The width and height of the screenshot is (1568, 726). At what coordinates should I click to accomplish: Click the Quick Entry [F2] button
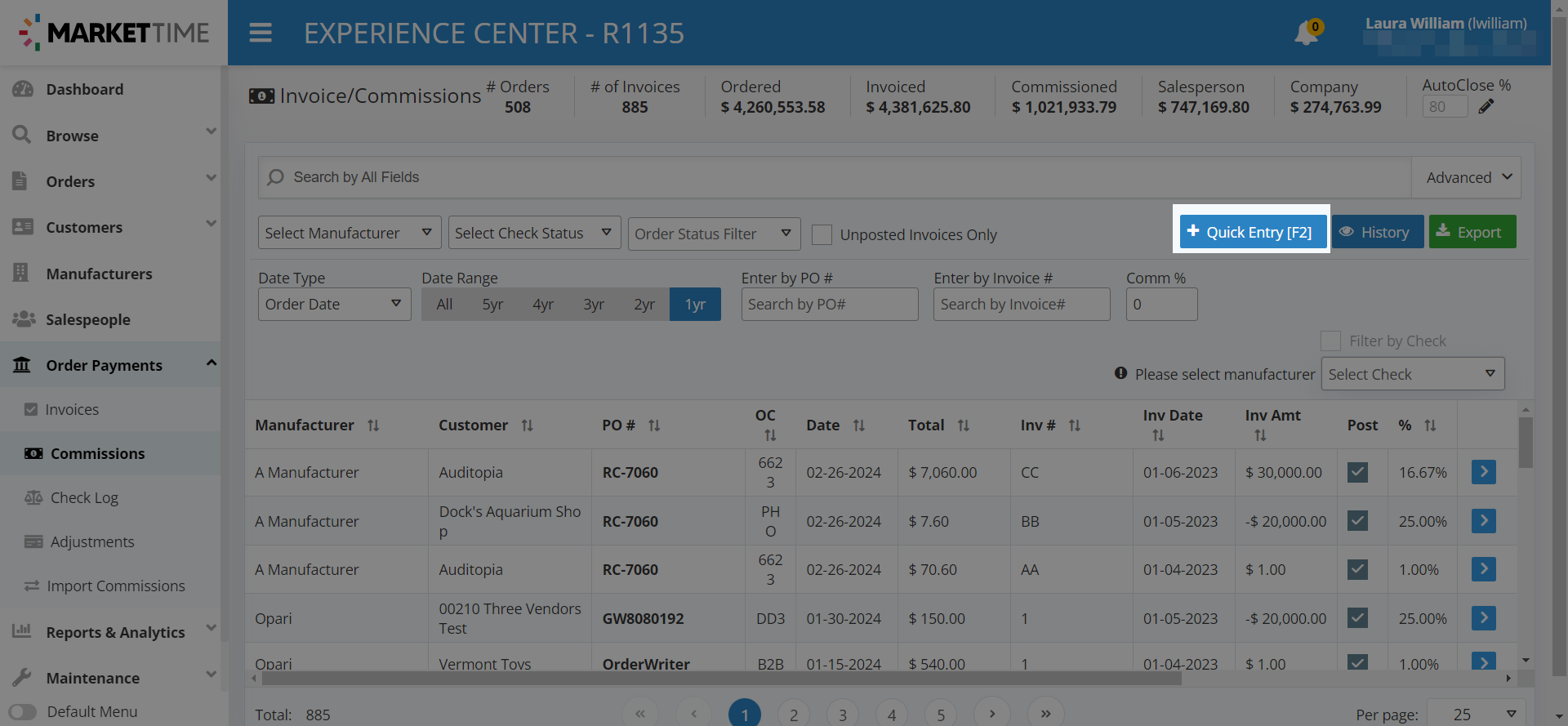click(1251, 233)
